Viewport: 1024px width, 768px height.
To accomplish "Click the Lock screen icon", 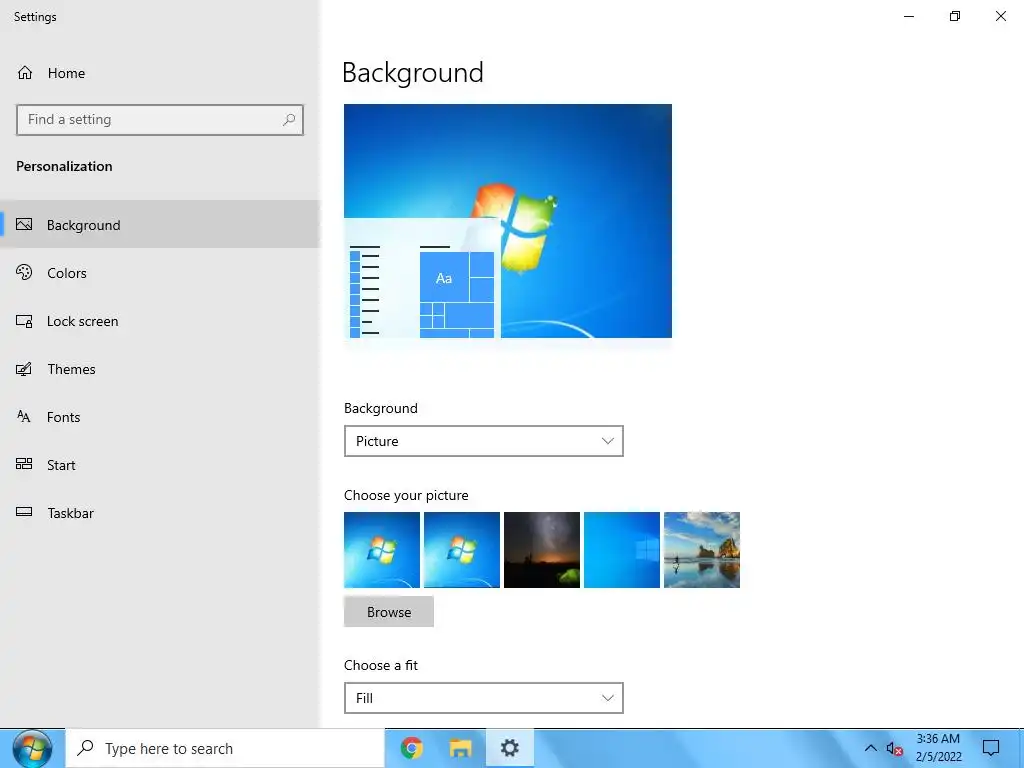I will (24, 321).
